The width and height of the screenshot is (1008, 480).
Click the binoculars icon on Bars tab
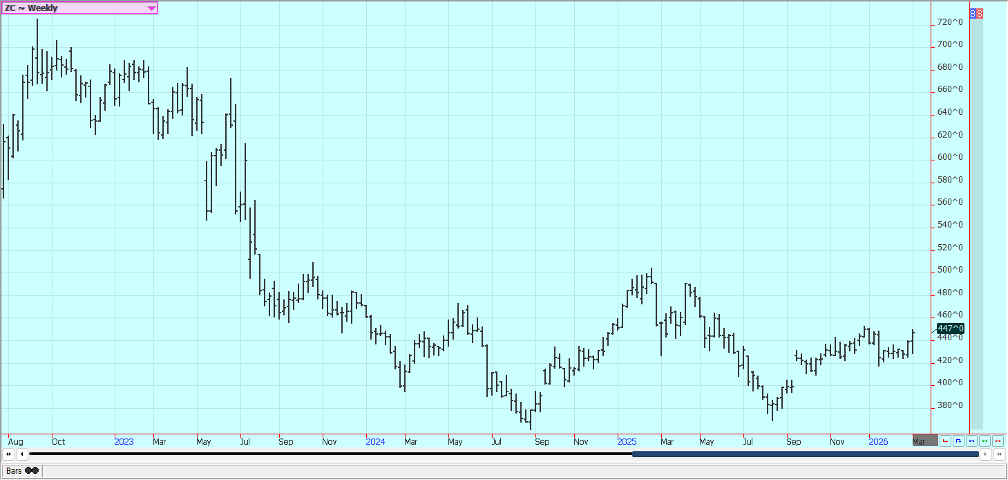coord(32,470)
